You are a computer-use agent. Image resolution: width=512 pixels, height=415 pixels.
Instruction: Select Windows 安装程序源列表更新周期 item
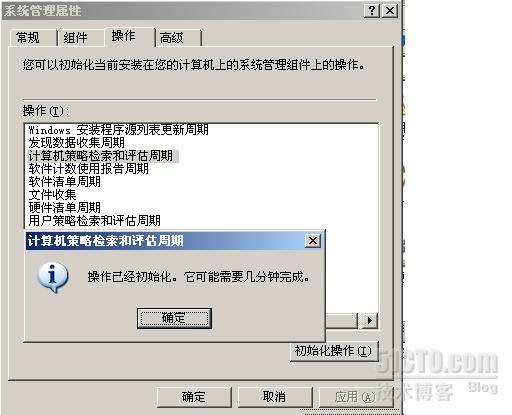118,130
